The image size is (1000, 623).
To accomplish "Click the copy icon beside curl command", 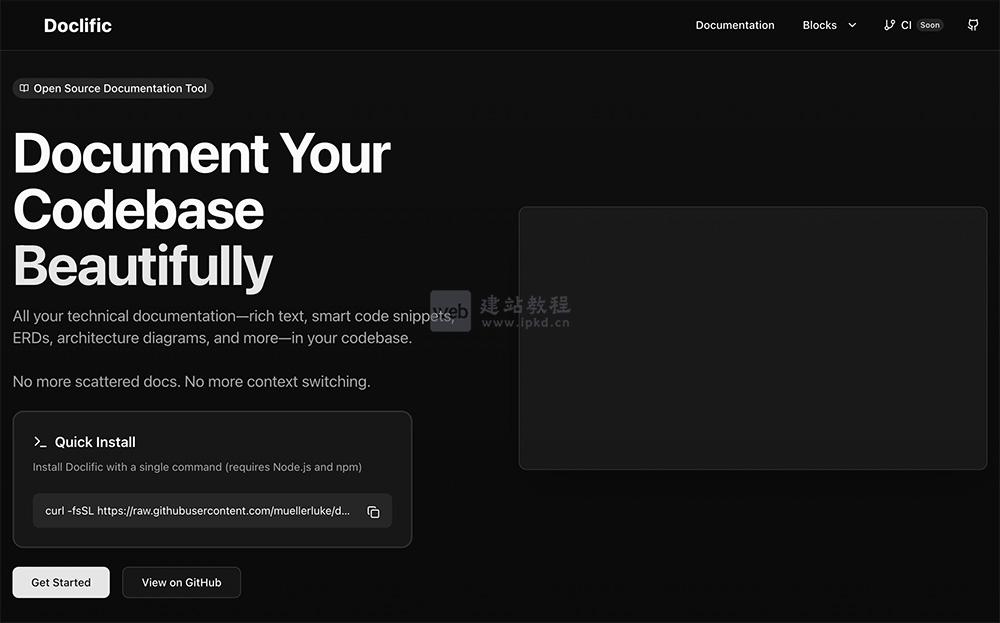I will (373, 511).
